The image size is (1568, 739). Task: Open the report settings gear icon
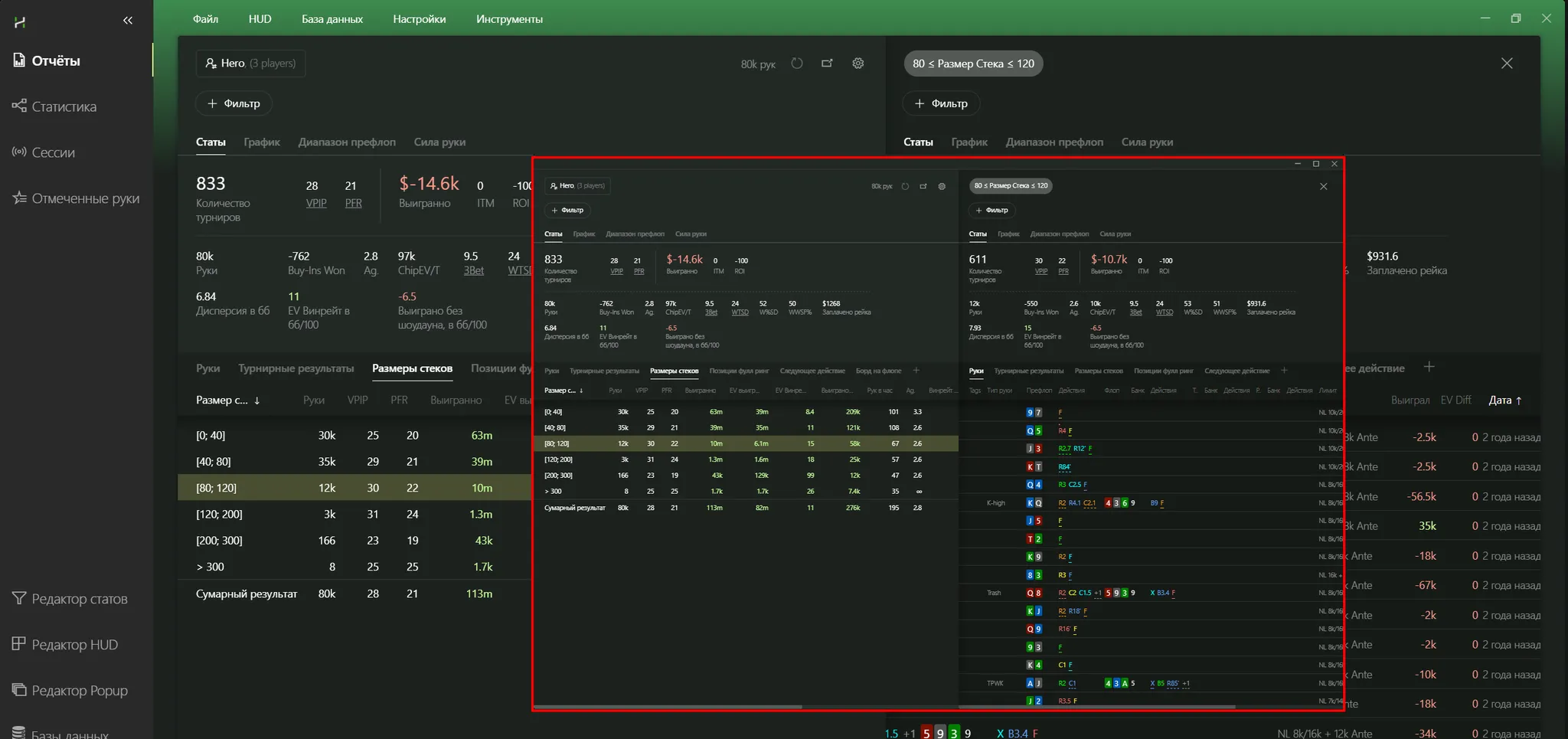tap(858, 64)
